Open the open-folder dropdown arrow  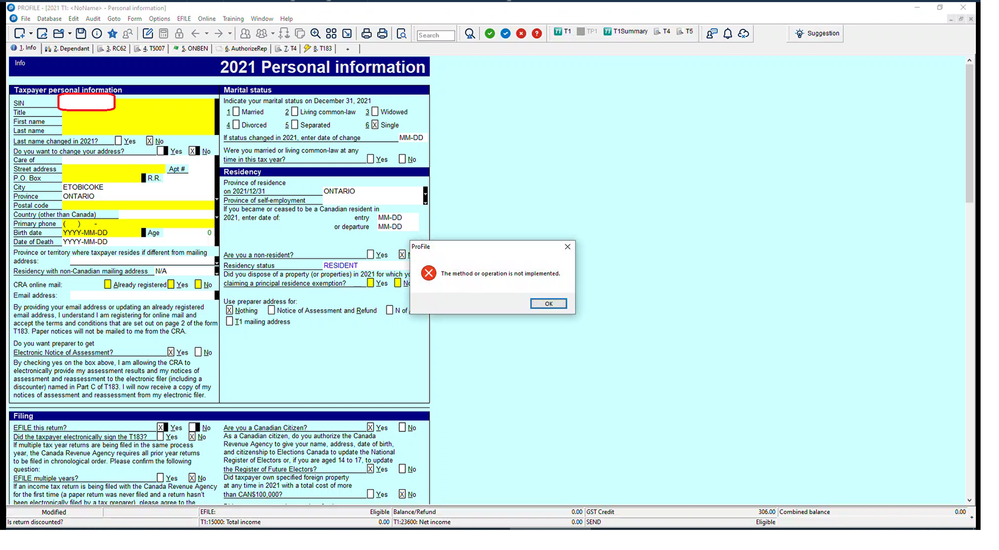coord(69,34)
